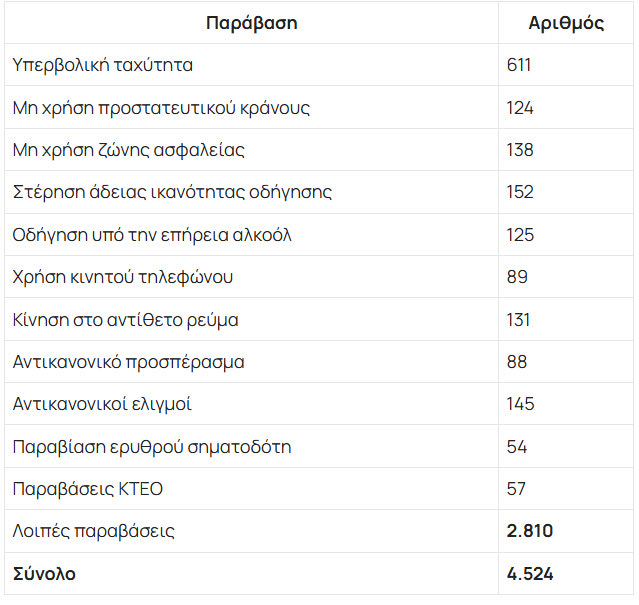639x605 pixels.
Task: Click the "Σύνολο" total value 4.524
Action: tap(530, 574)
